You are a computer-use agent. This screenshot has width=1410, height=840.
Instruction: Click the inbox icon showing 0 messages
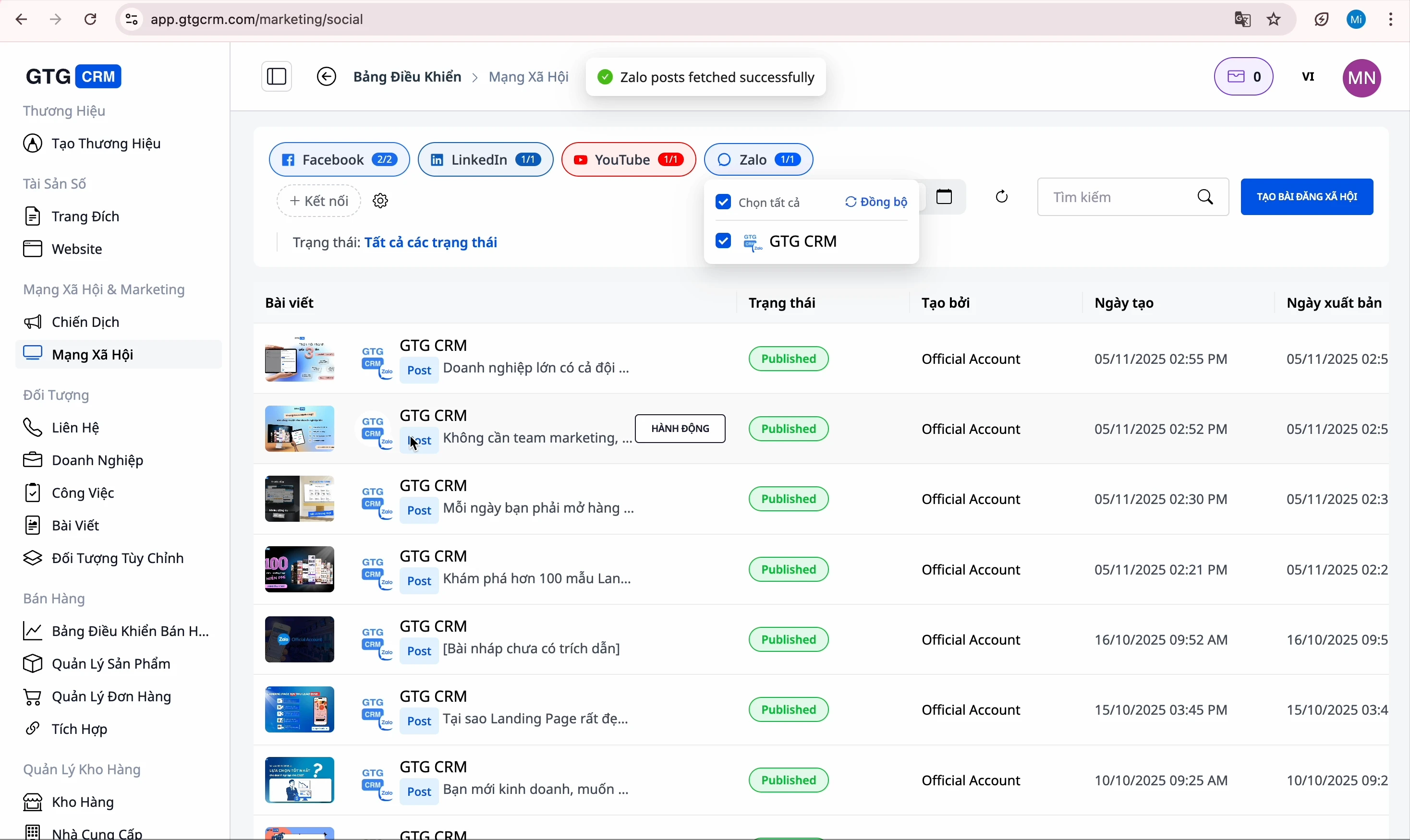1243,76
